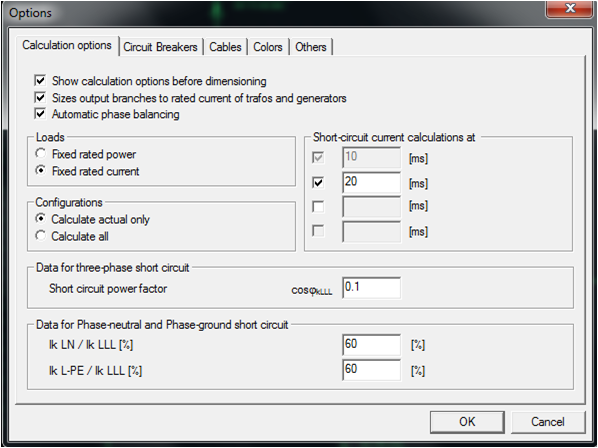Image resolution: width=598 pixels, height=448 pixels.
Task: Choose Fixed rated current radio option
Action: [x=40, y=170]
